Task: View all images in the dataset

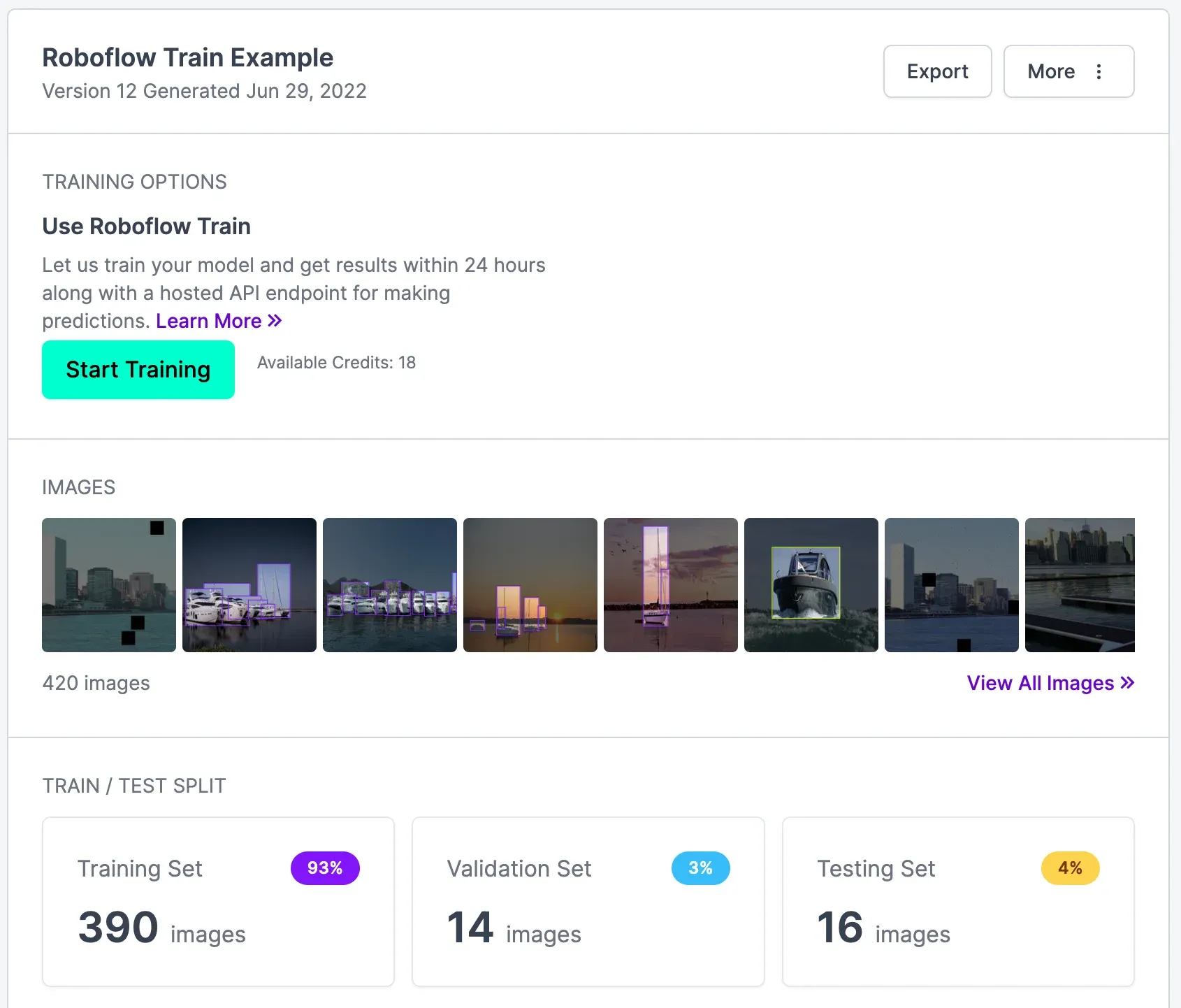Action: 1050,683
